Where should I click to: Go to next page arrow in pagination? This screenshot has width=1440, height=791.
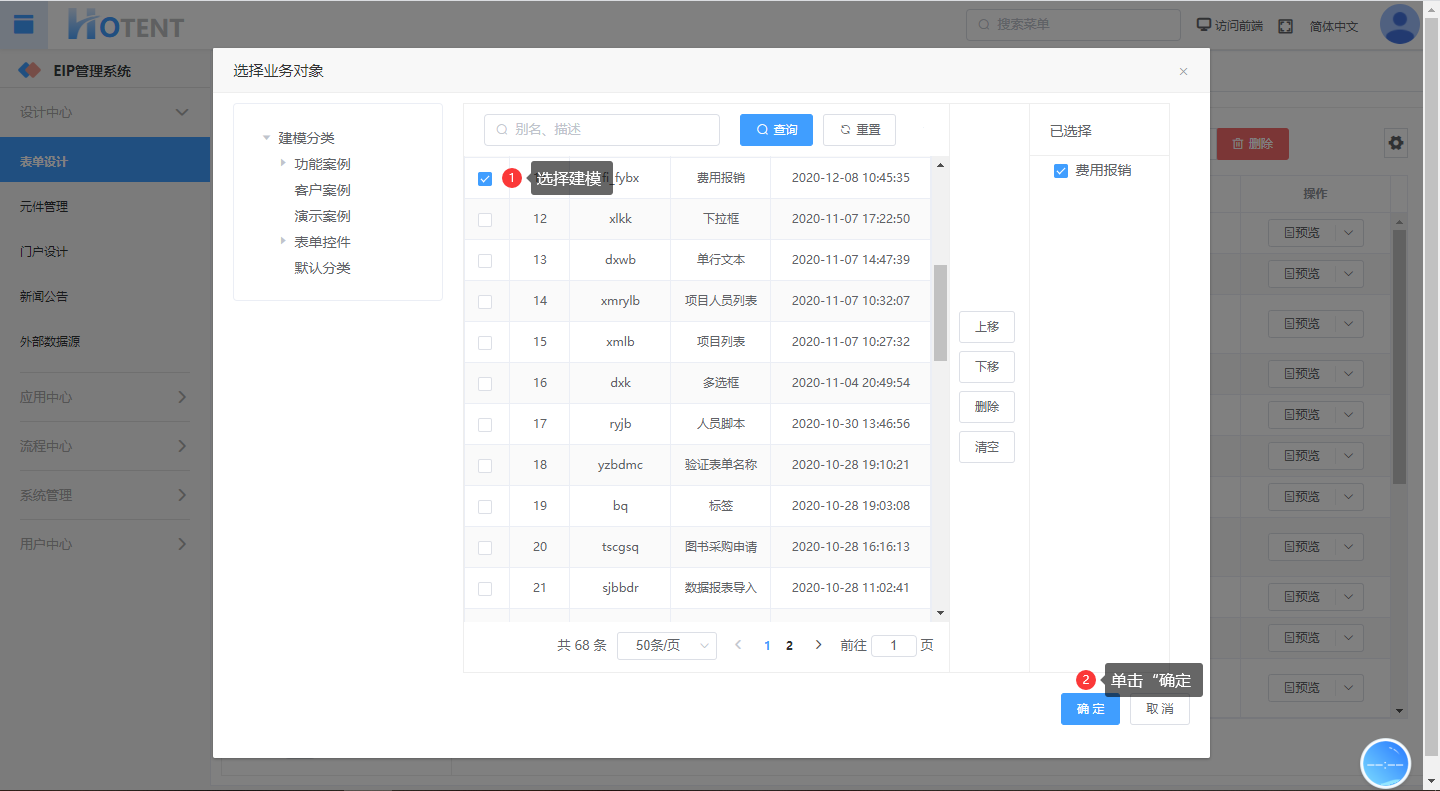click(818, 645)
